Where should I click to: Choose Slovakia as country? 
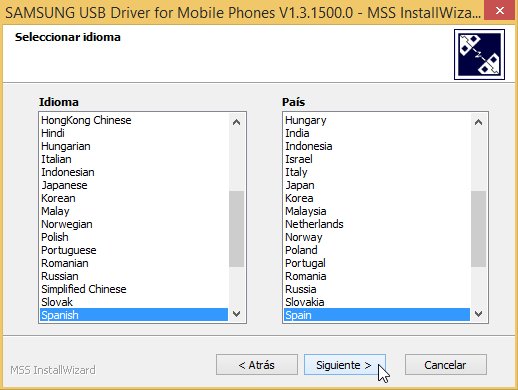pos(377,302)
